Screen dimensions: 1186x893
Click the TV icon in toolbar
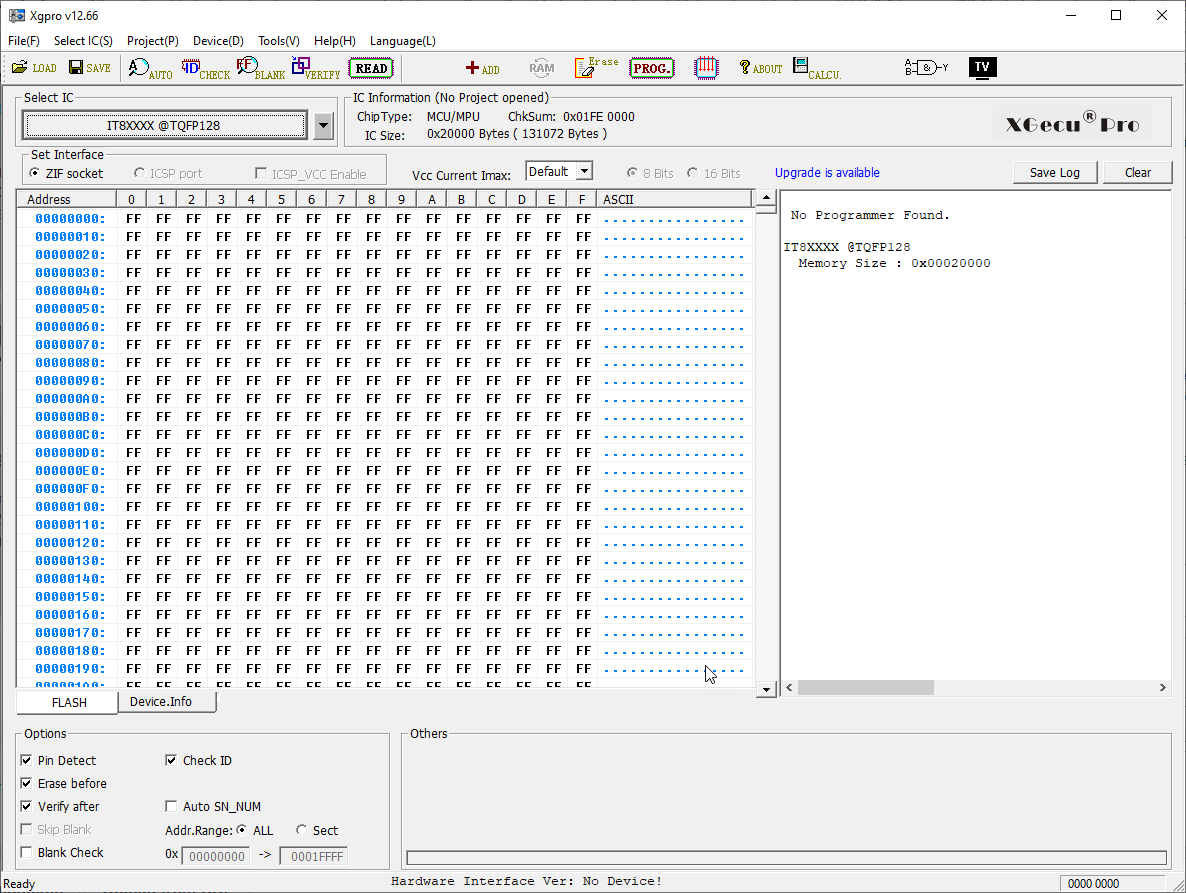(x=982, y=67)
